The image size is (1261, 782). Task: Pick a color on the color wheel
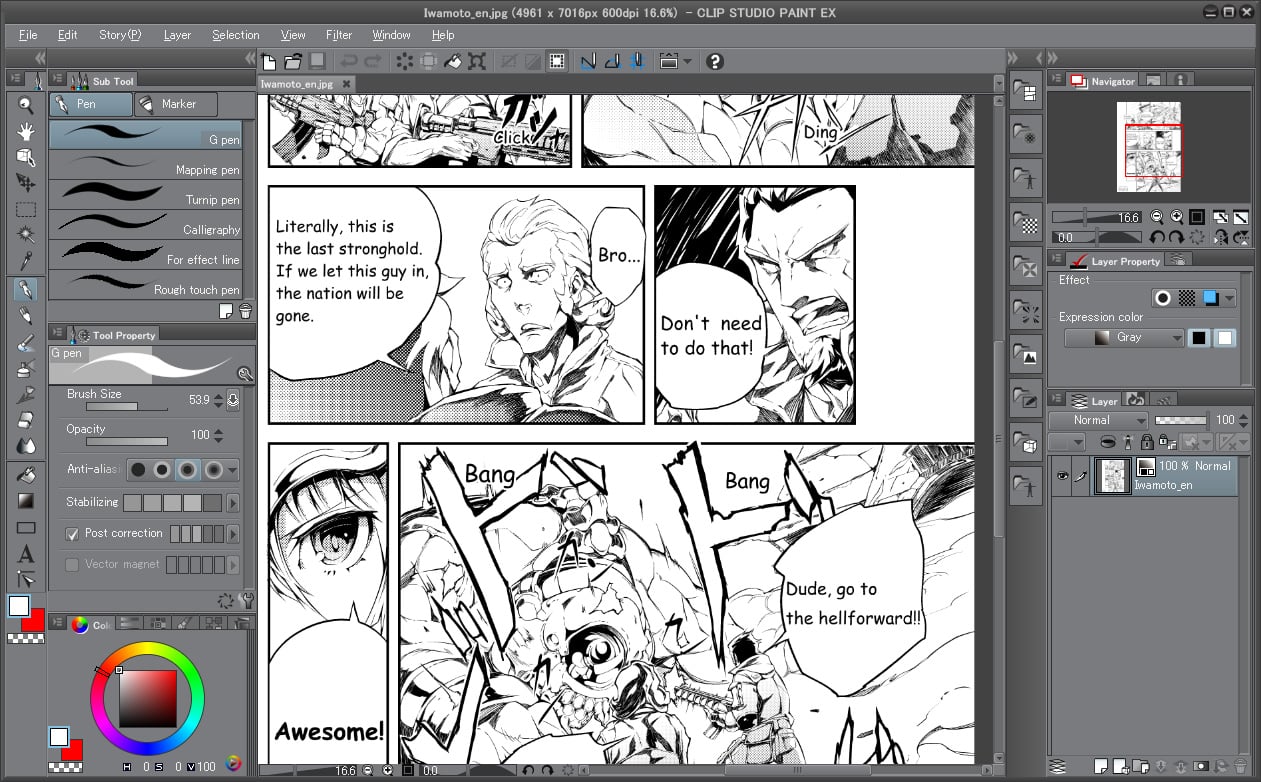coord(147,698)
